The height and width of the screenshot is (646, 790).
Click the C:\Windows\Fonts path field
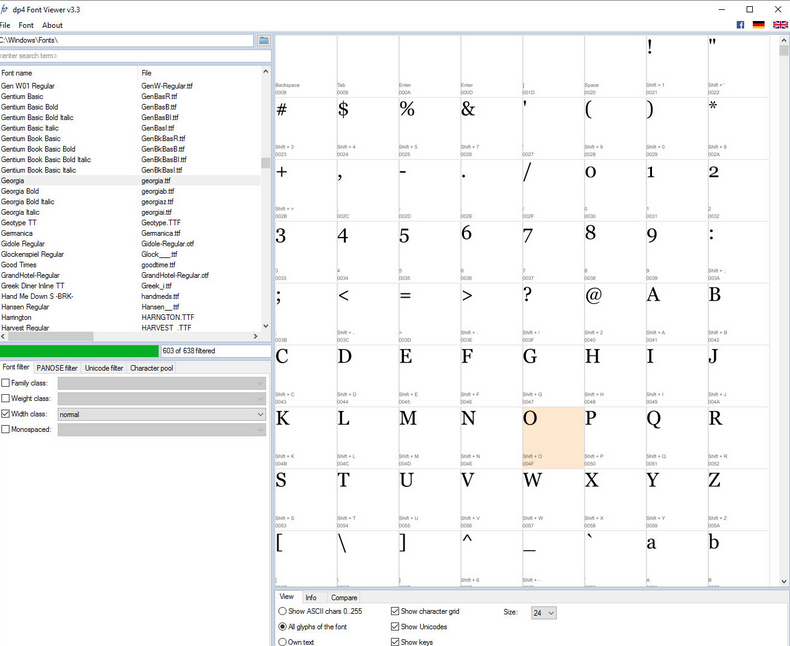pyautogui.click(x=126, y=40)
